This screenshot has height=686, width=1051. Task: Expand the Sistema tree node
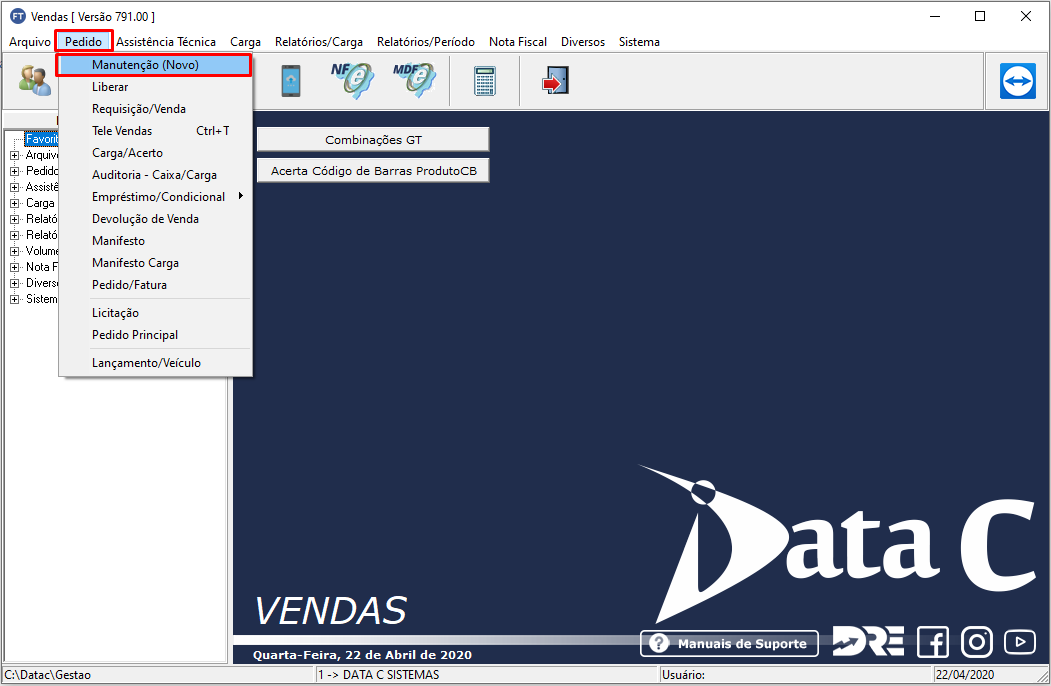[x=15, y=299]
